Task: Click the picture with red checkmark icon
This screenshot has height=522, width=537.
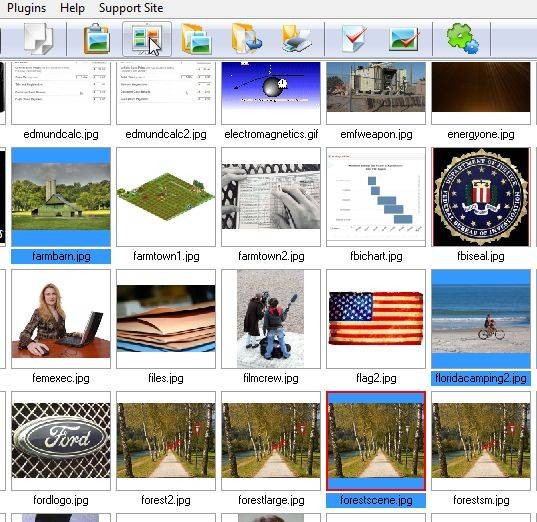Action: point(404,39)
